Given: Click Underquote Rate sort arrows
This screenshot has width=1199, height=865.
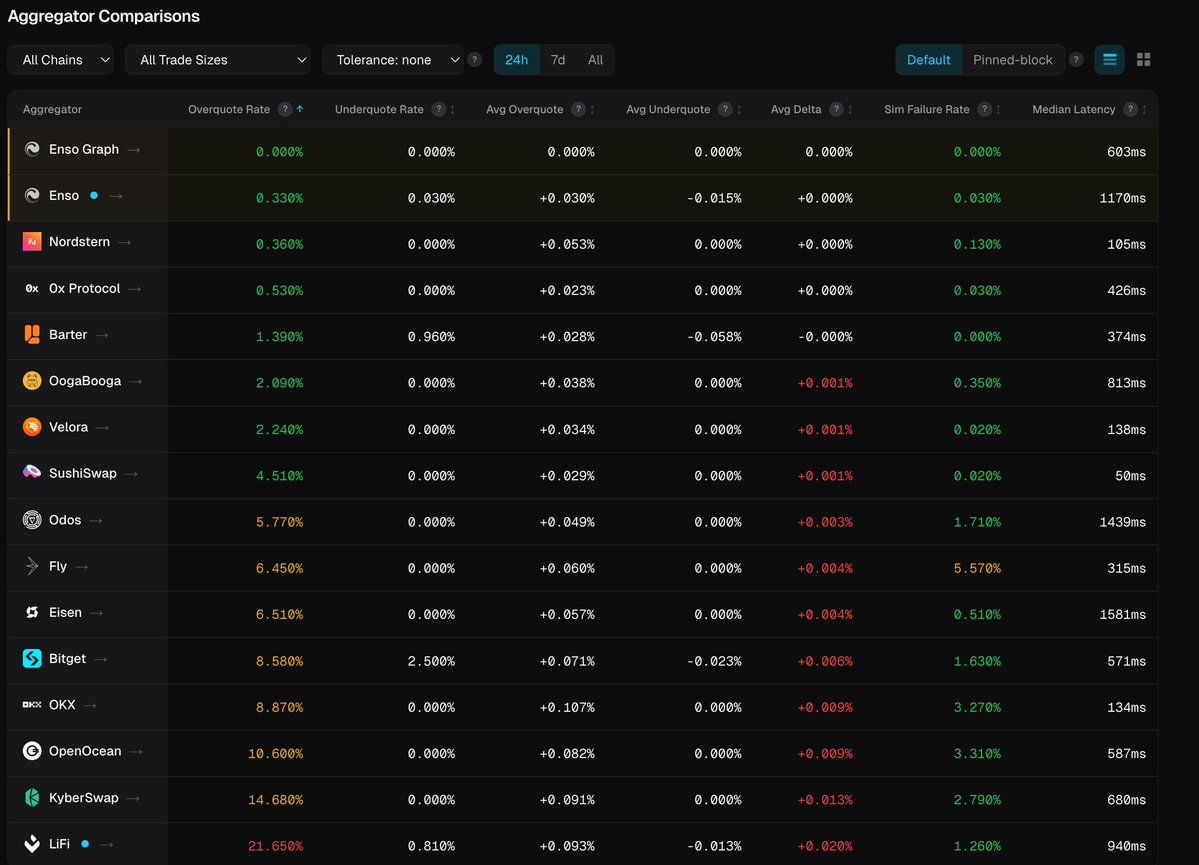Looking at the screenshot, I should coord(453,109).
